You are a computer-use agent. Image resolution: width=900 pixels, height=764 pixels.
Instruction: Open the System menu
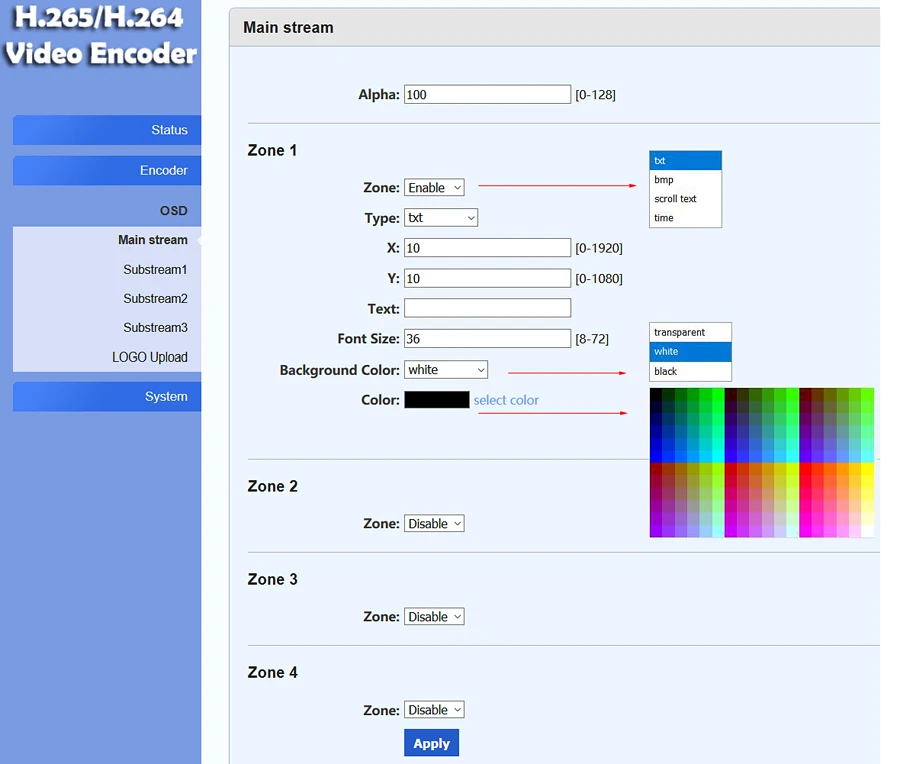pos(107,397)
